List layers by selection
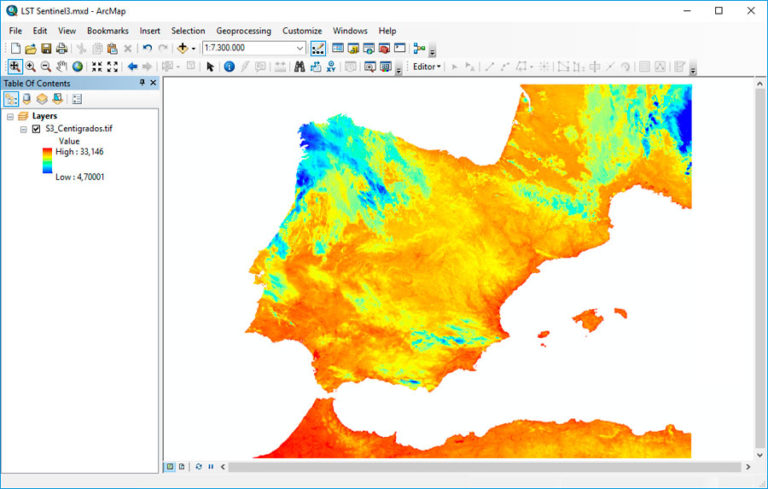 click(x=58, y=99)
